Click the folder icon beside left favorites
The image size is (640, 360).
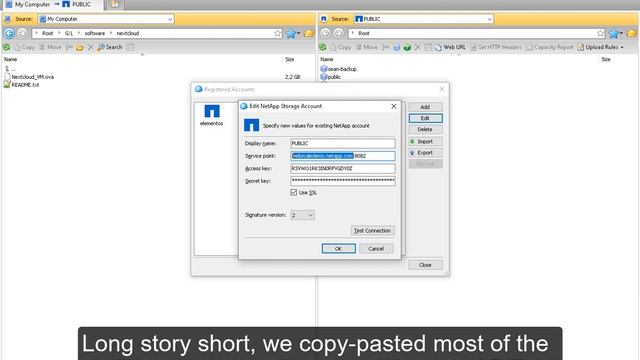point(309,33)
